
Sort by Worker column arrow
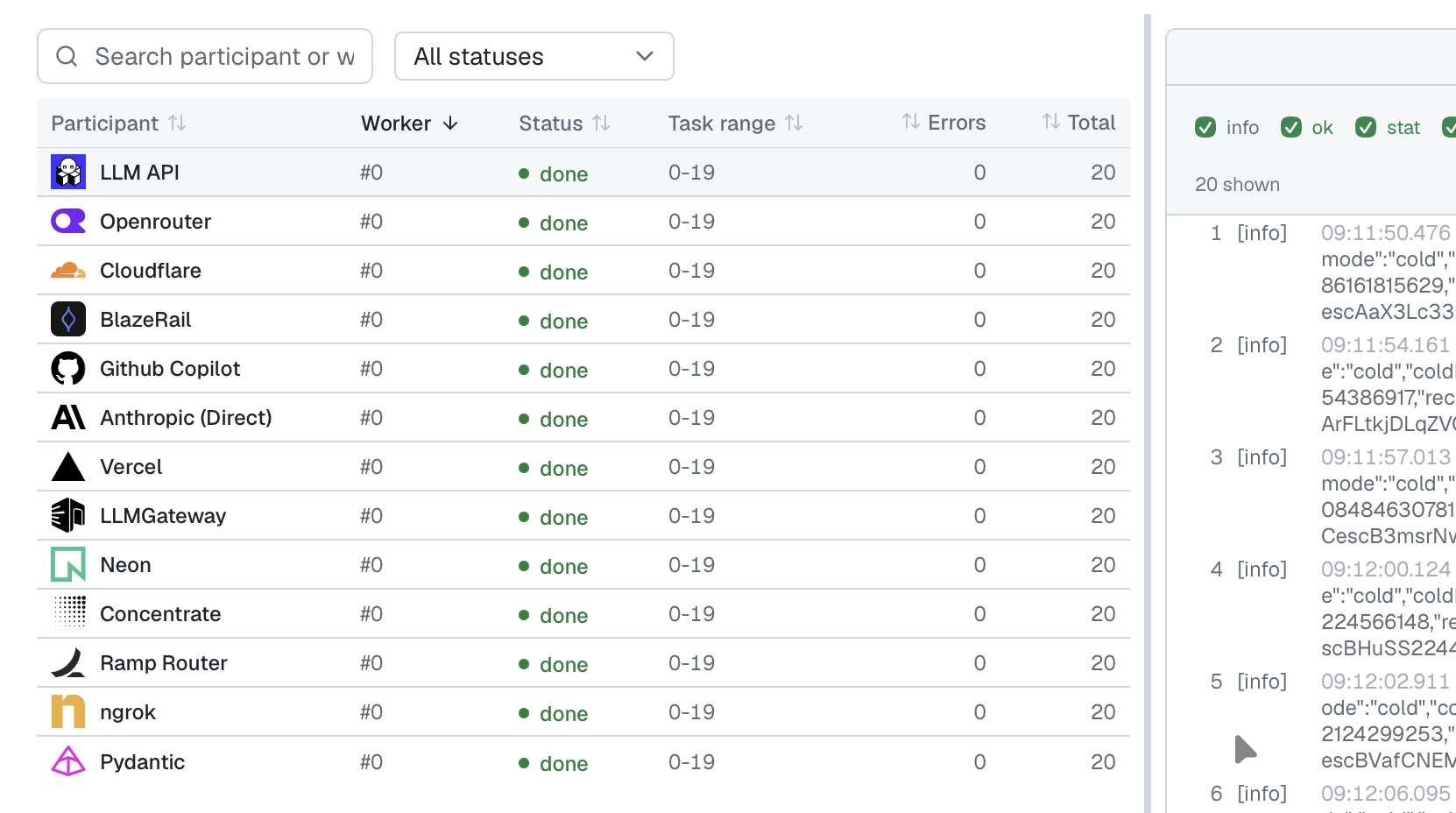tap(450, 123)
